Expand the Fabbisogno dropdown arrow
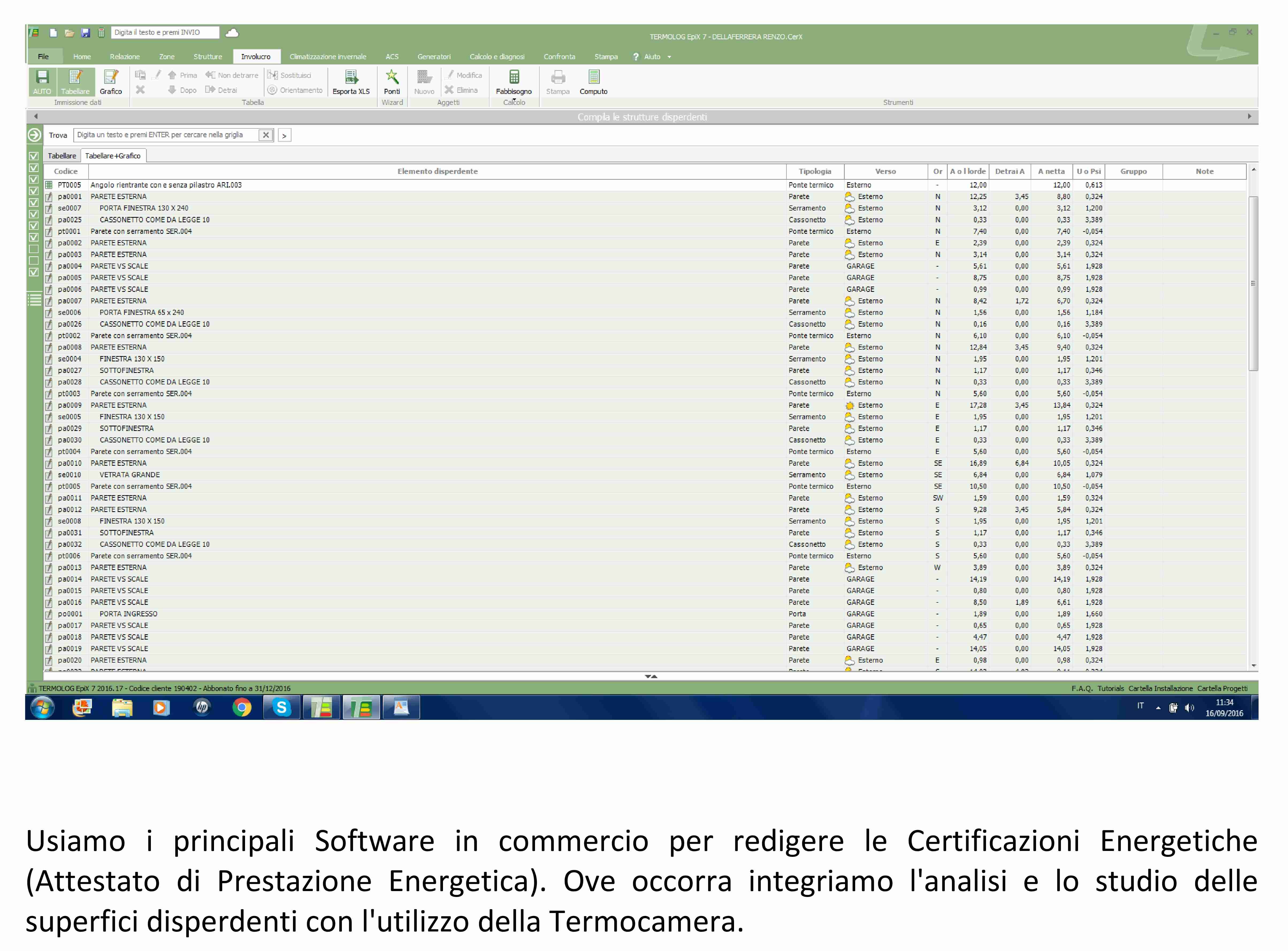The width and height of the screenshot is (1288, 951). [514, 100]
